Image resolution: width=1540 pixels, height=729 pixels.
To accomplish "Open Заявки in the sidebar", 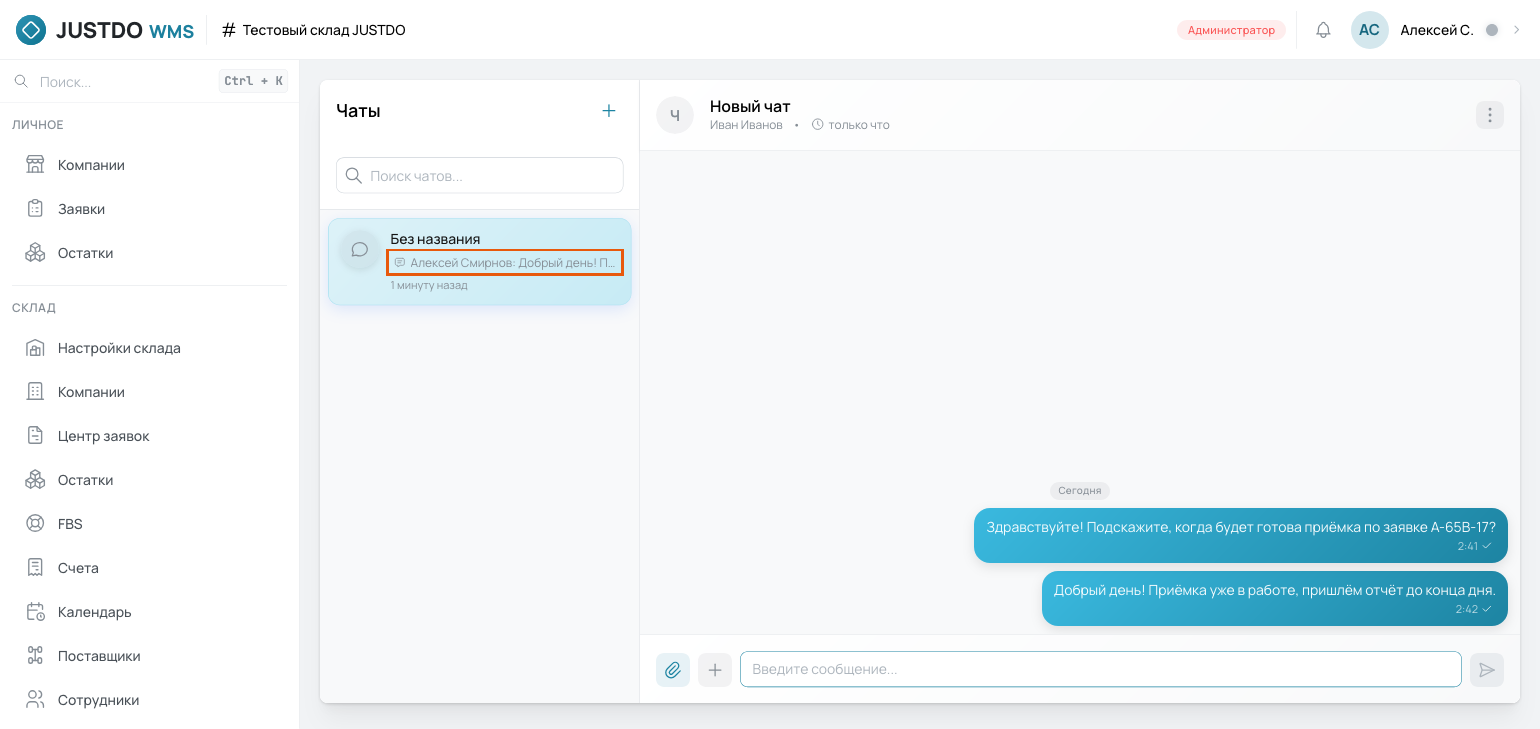I will [x=149, y=209].
